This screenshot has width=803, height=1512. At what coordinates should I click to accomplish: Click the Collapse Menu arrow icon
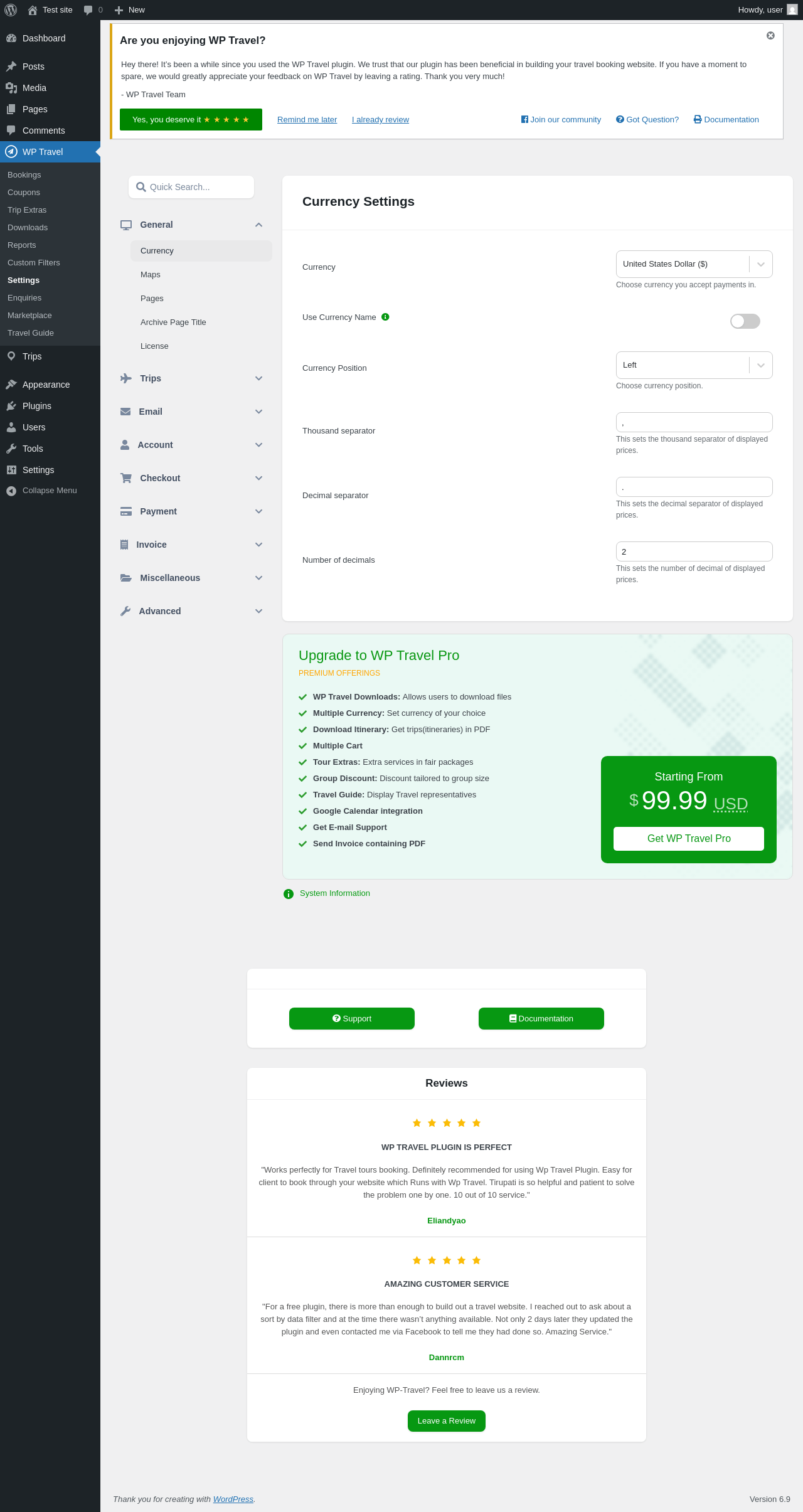point(11,491)
